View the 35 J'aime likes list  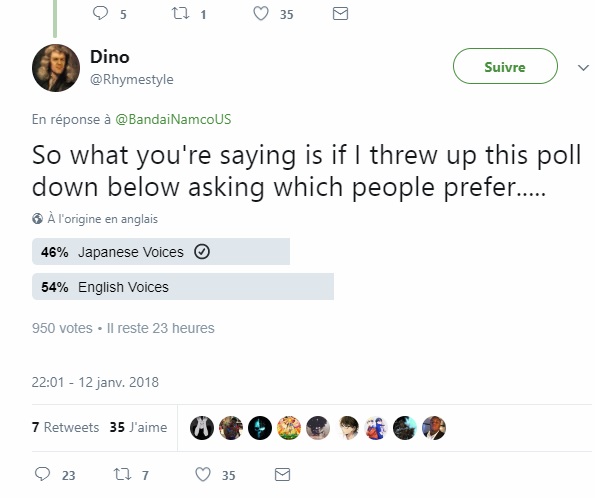[x=138, y=427]
